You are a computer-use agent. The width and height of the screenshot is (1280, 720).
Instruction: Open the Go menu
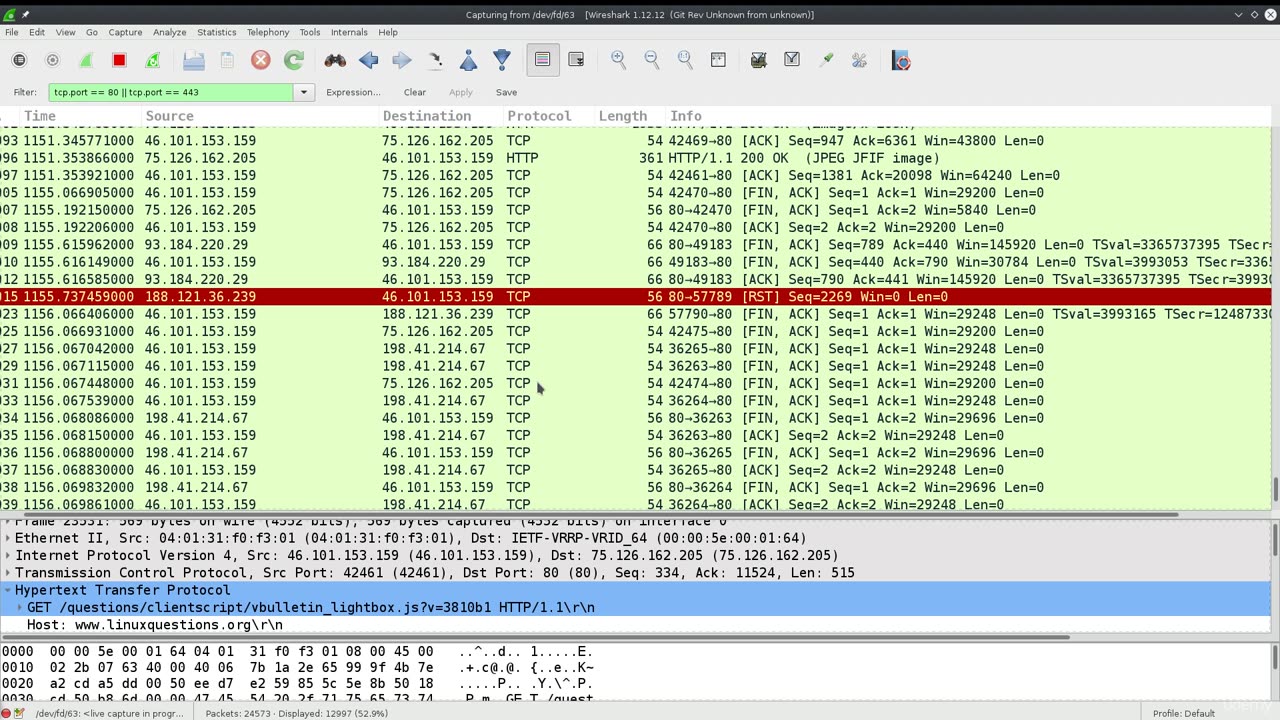(92, 32)
